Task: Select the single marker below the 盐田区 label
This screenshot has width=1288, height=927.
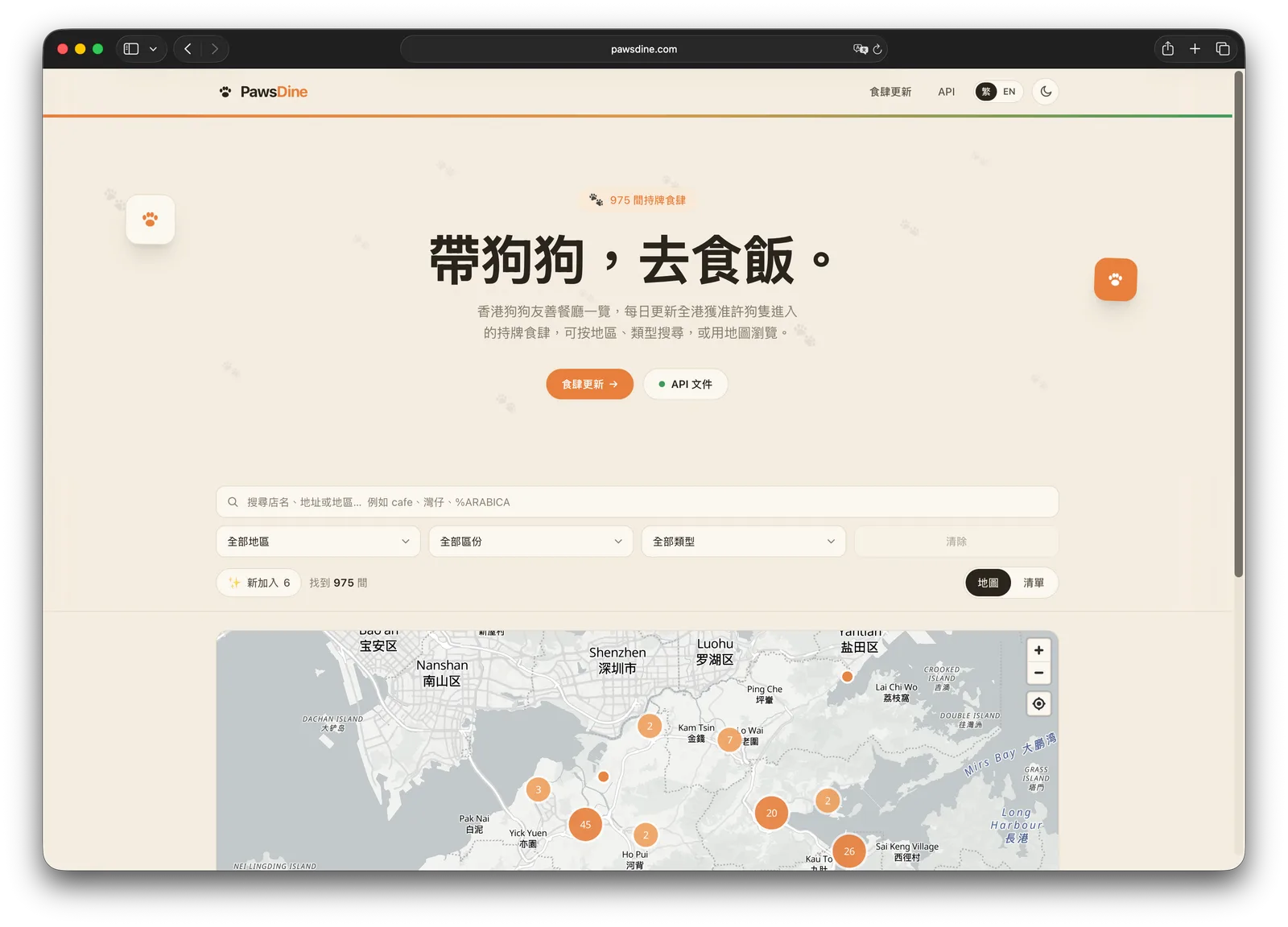Action: click(x=847, y=677)
